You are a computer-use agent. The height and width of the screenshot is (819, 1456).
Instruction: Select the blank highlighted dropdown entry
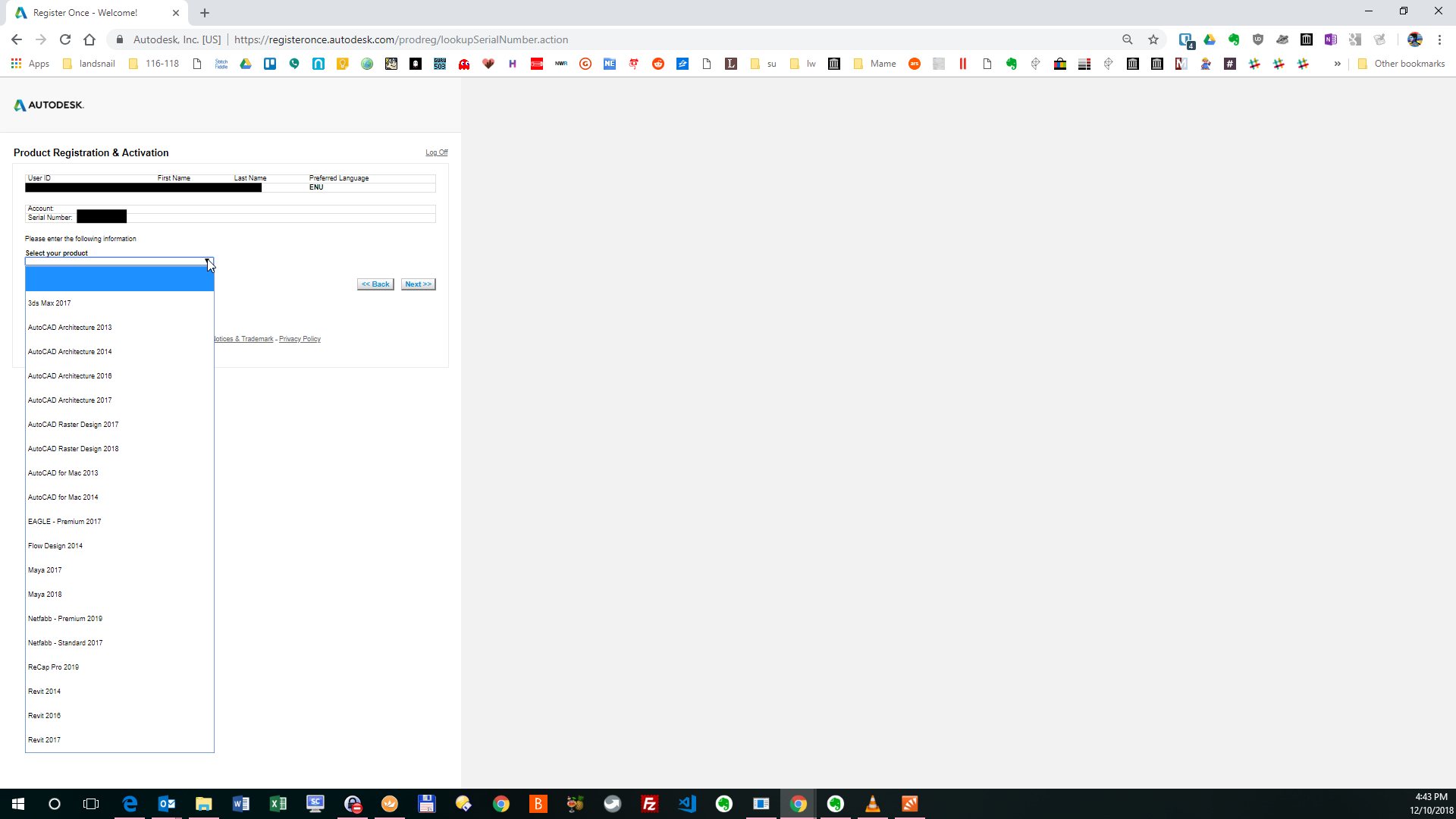[120, 279]
